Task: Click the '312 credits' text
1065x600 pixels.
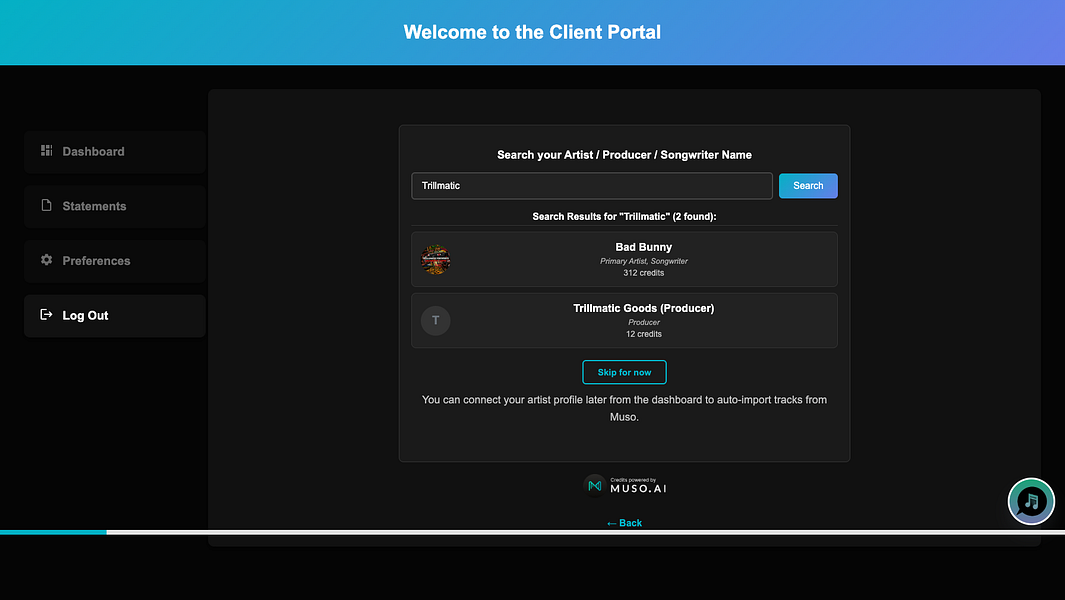Action: [644, 273]
